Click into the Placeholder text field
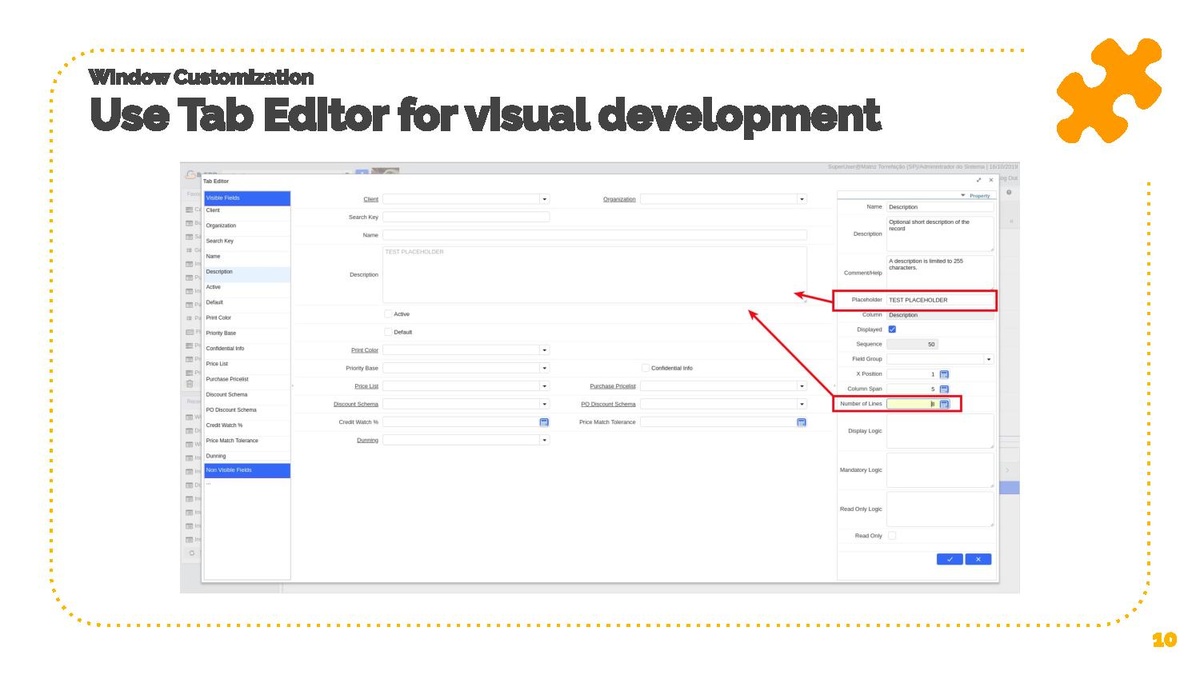Image resolution: width=1200 pixels, height=675 pixels. click(x=939, y=300)
